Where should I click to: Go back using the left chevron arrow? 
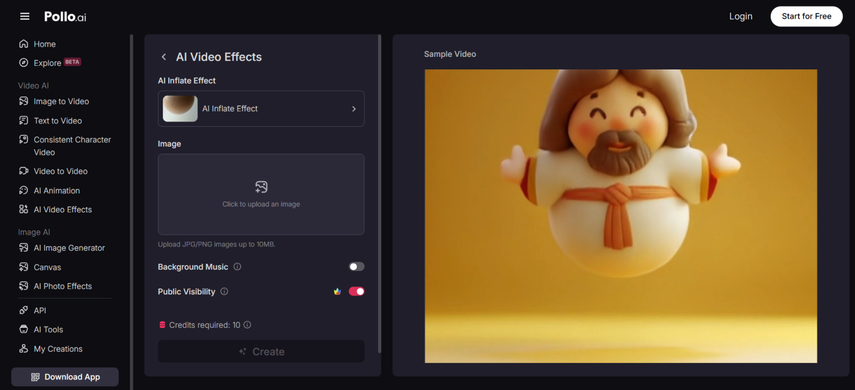click(164, 57)
